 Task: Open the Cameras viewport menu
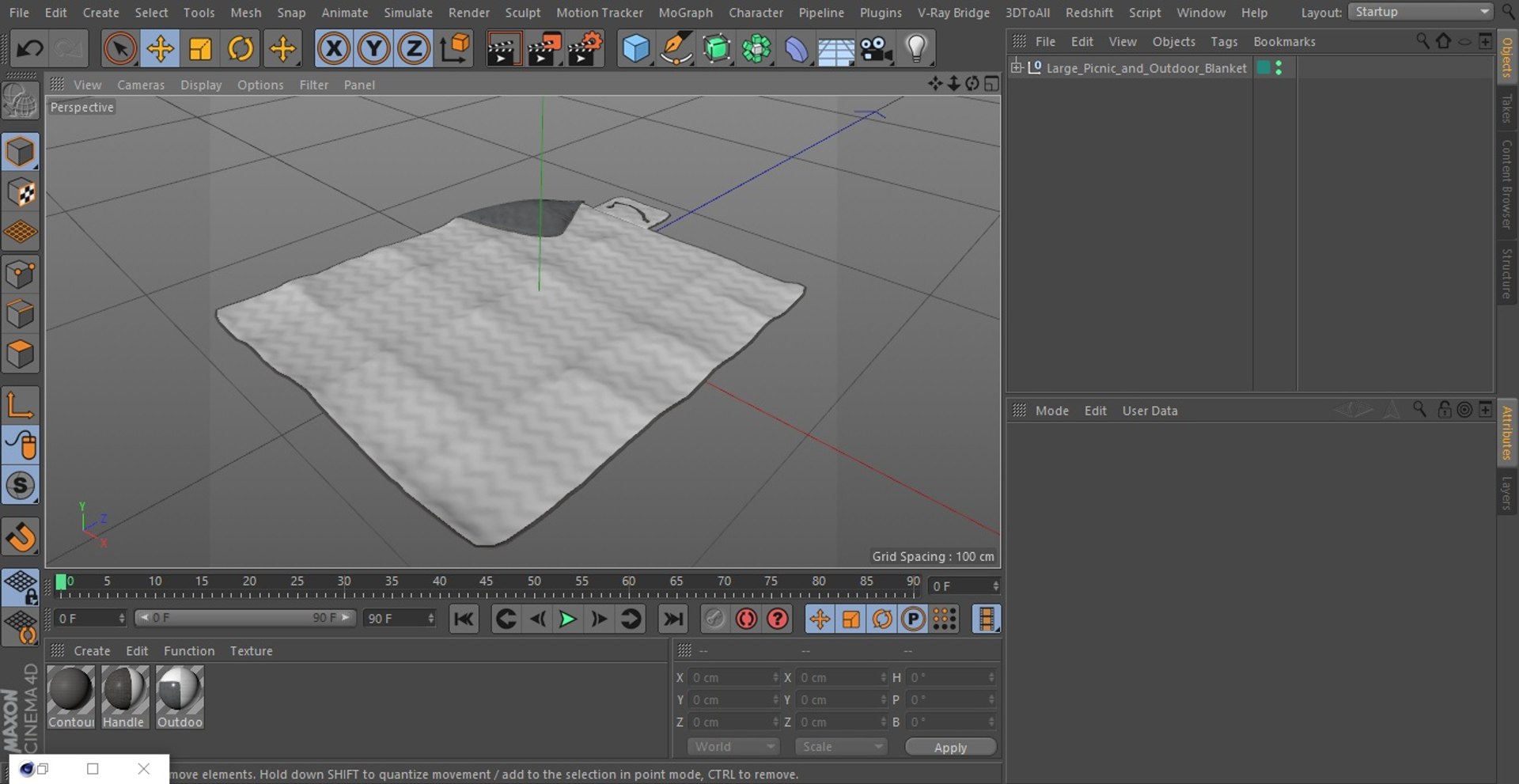click(141, 85)
